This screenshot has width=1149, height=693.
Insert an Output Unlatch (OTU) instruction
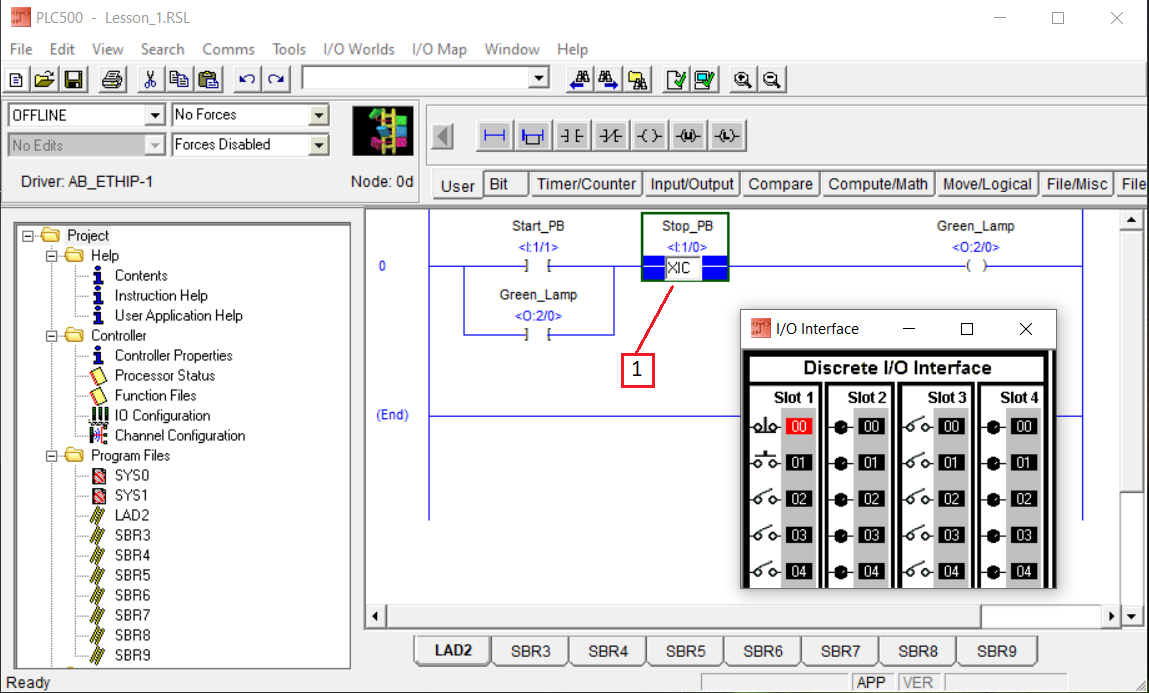(688, 136)
